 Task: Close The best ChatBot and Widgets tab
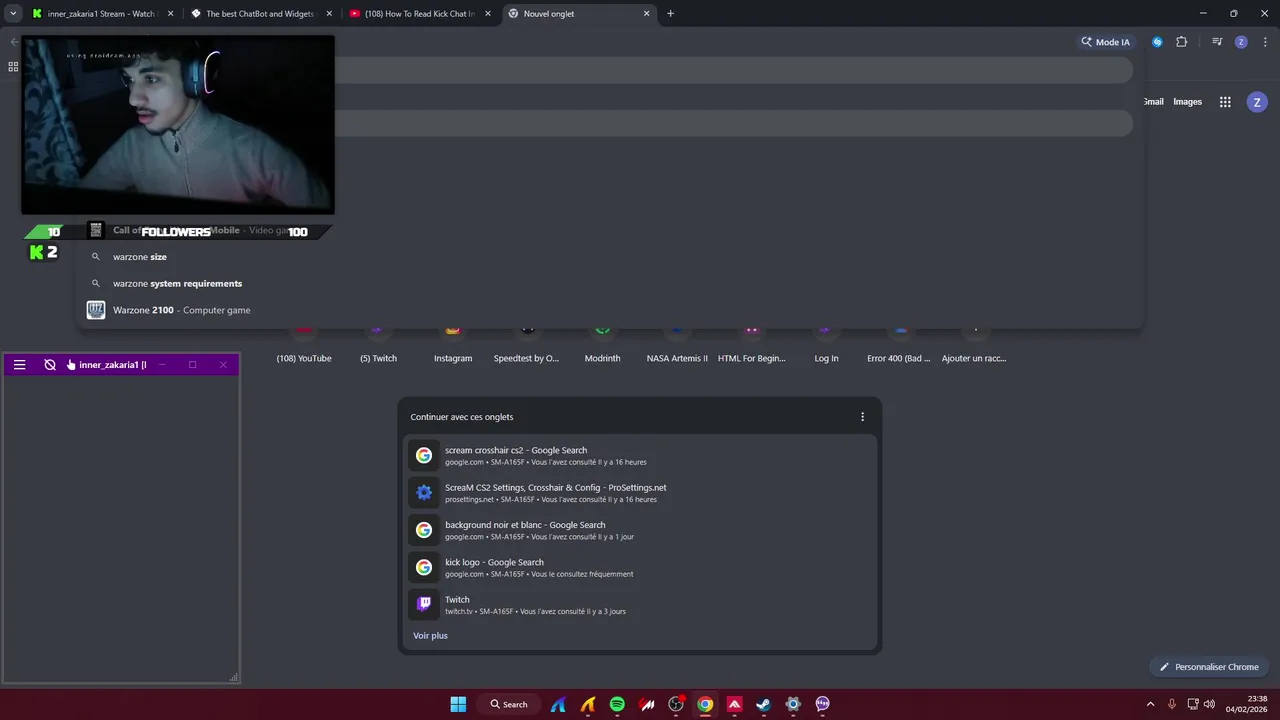coord(328,14)
